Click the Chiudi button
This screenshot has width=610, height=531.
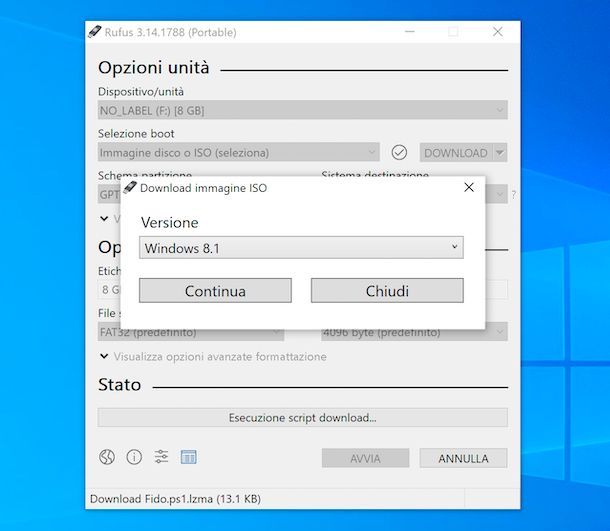387,291
